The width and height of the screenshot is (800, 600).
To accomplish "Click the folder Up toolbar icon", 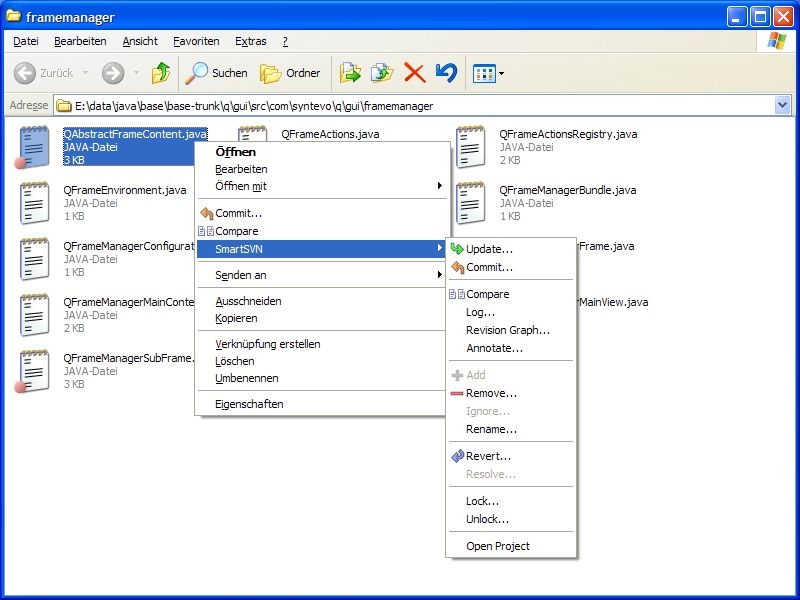I will pos(160,73).
